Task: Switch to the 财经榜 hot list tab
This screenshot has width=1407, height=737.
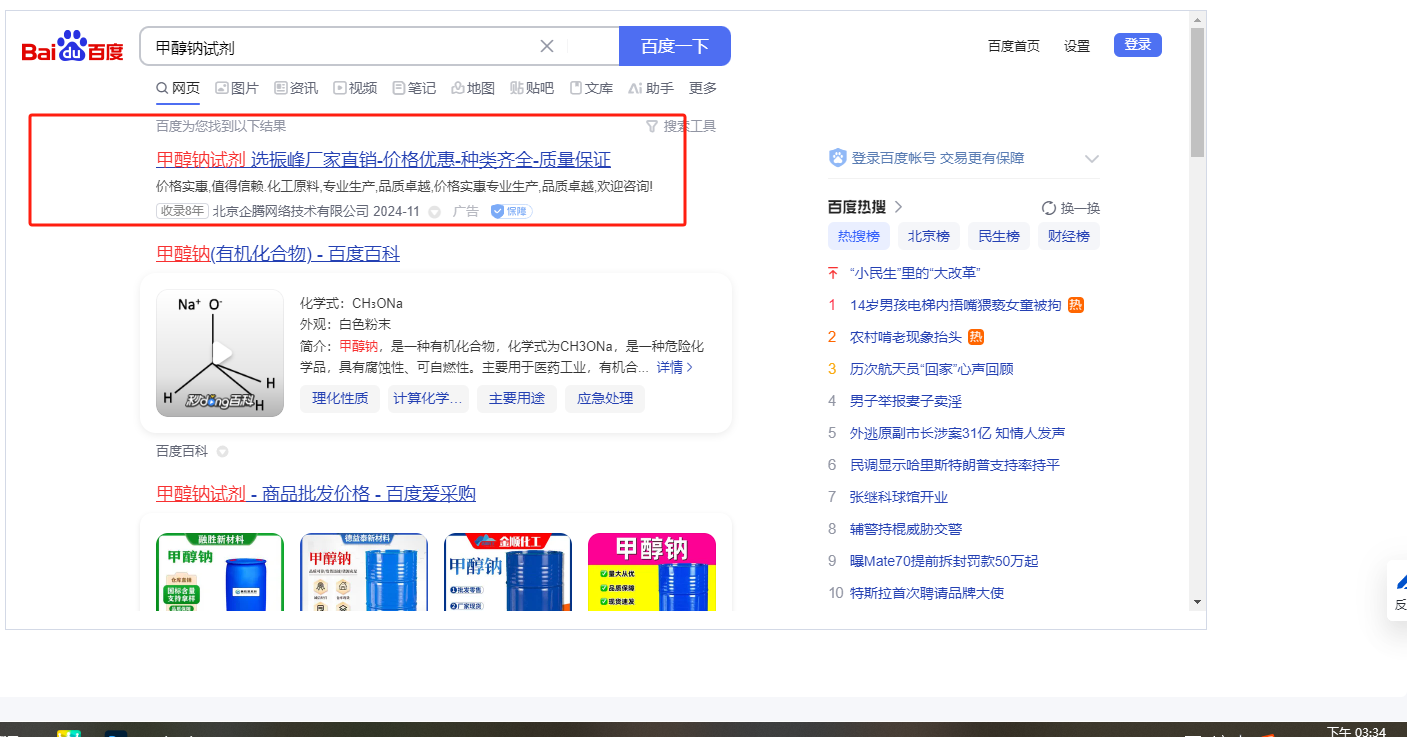Action: coord(1068,236)
